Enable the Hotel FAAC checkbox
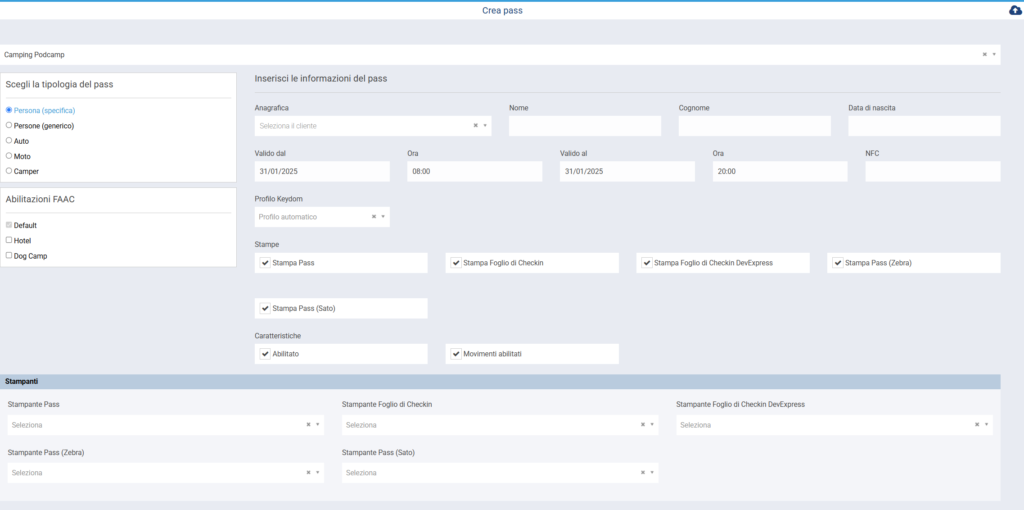Viewport: 1024px width, 510px height. (x=9, y=240)
